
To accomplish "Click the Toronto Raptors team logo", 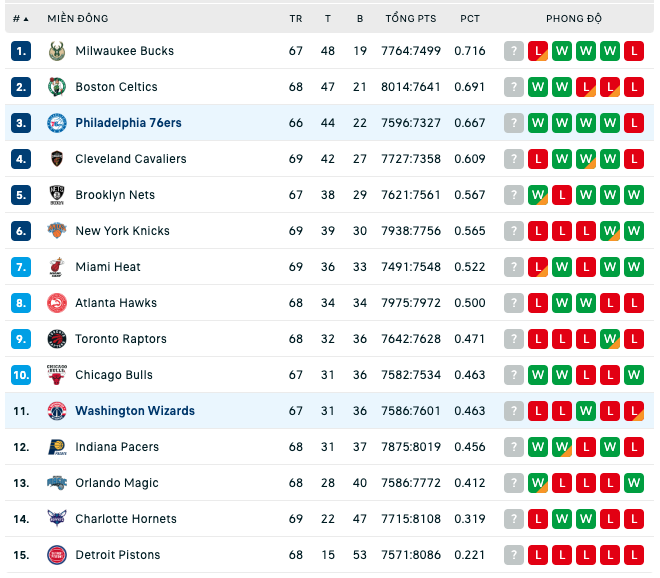I will [57, 339].
